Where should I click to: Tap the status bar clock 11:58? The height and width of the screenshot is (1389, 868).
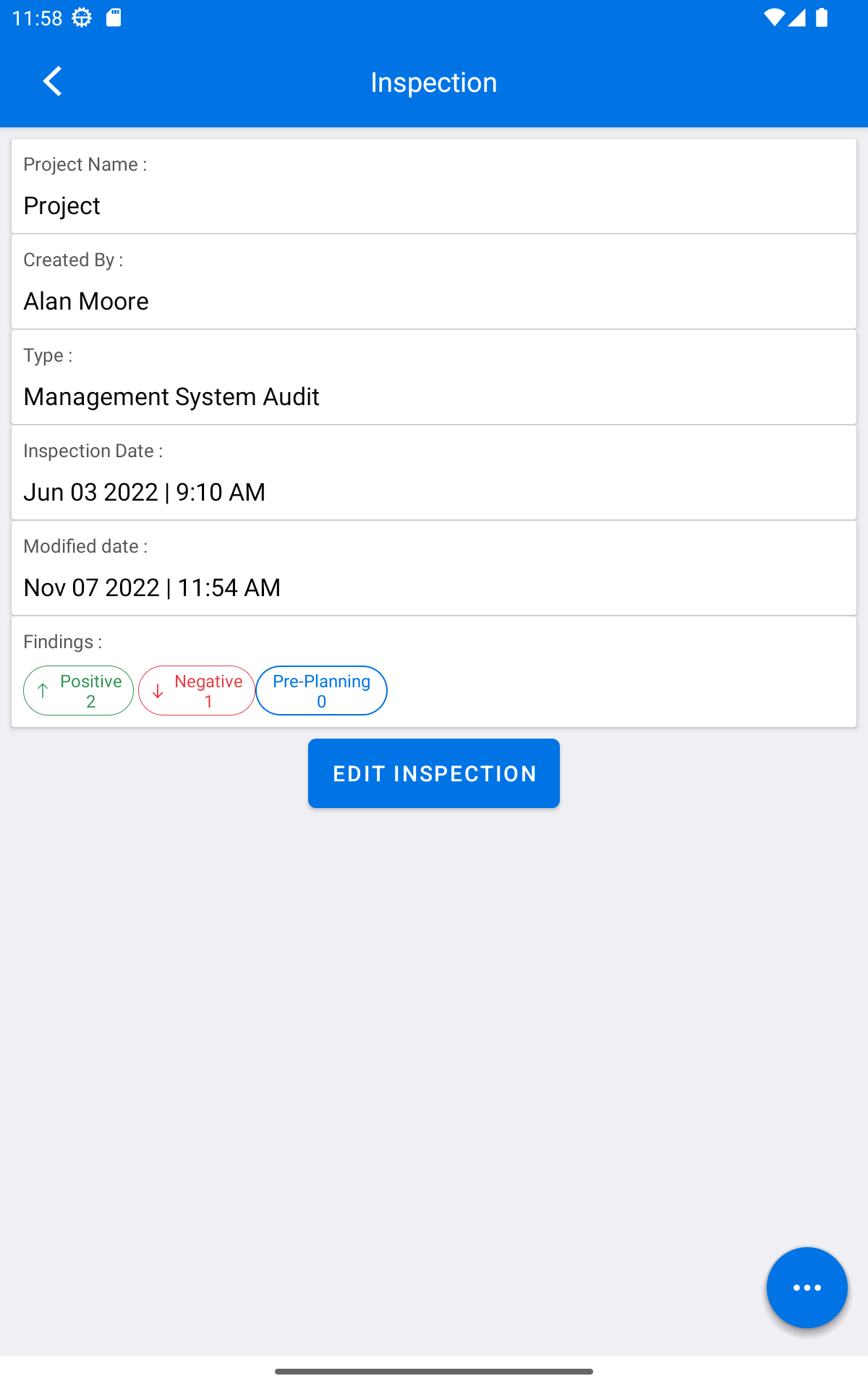[x=38, y=17]
